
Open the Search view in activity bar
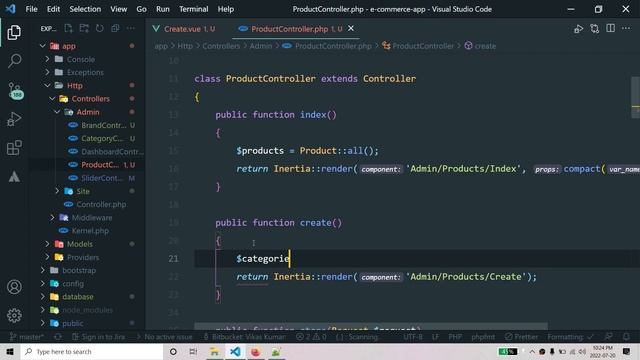tap(14, 61)
